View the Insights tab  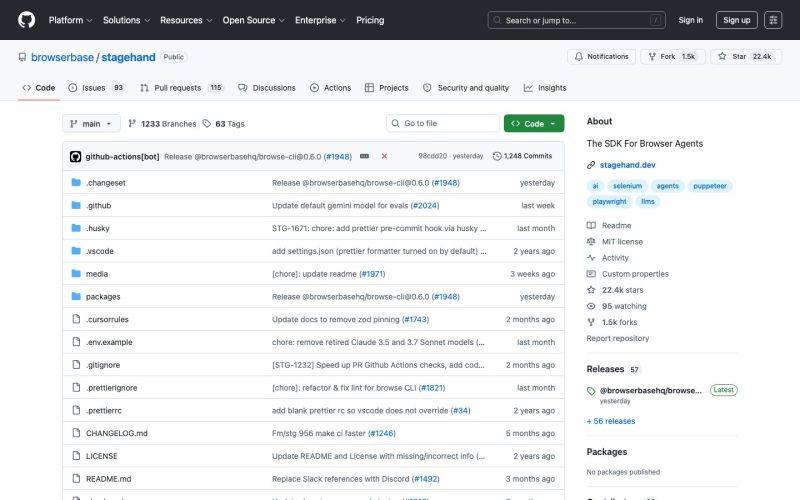pos(545,88)
